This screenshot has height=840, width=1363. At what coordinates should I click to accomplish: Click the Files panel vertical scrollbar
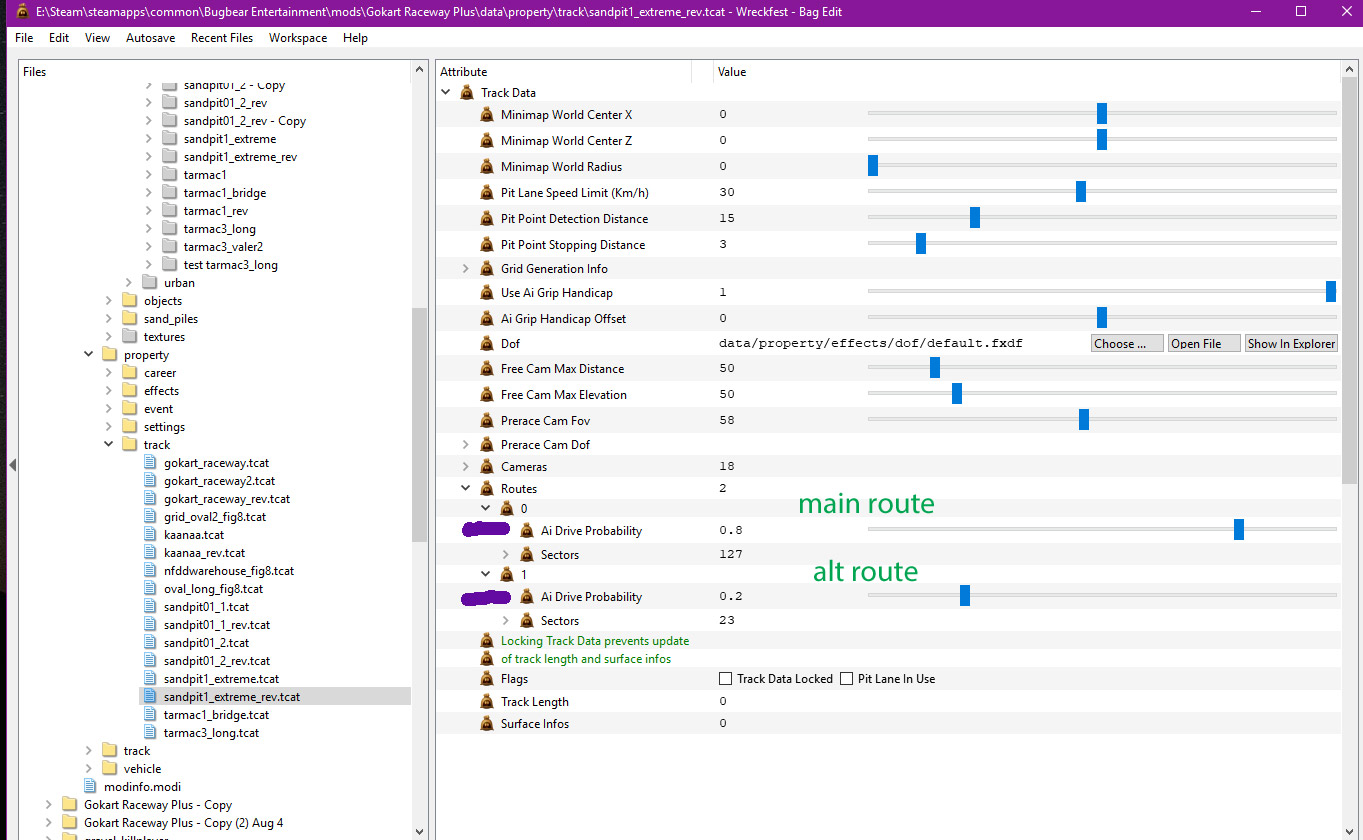pos(419,424)
